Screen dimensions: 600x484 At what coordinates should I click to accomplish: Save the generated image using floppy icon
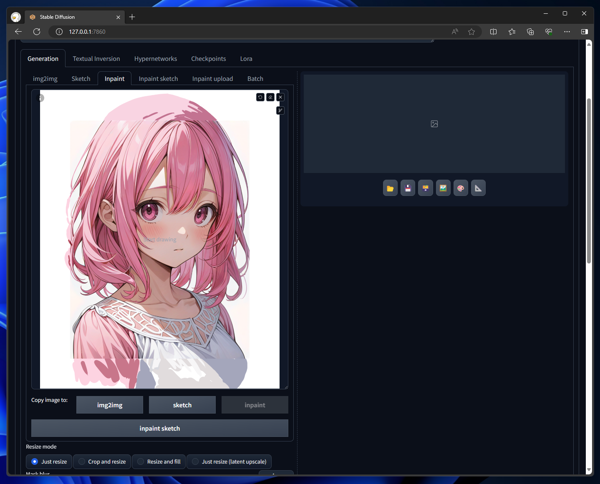pos(408,188)
